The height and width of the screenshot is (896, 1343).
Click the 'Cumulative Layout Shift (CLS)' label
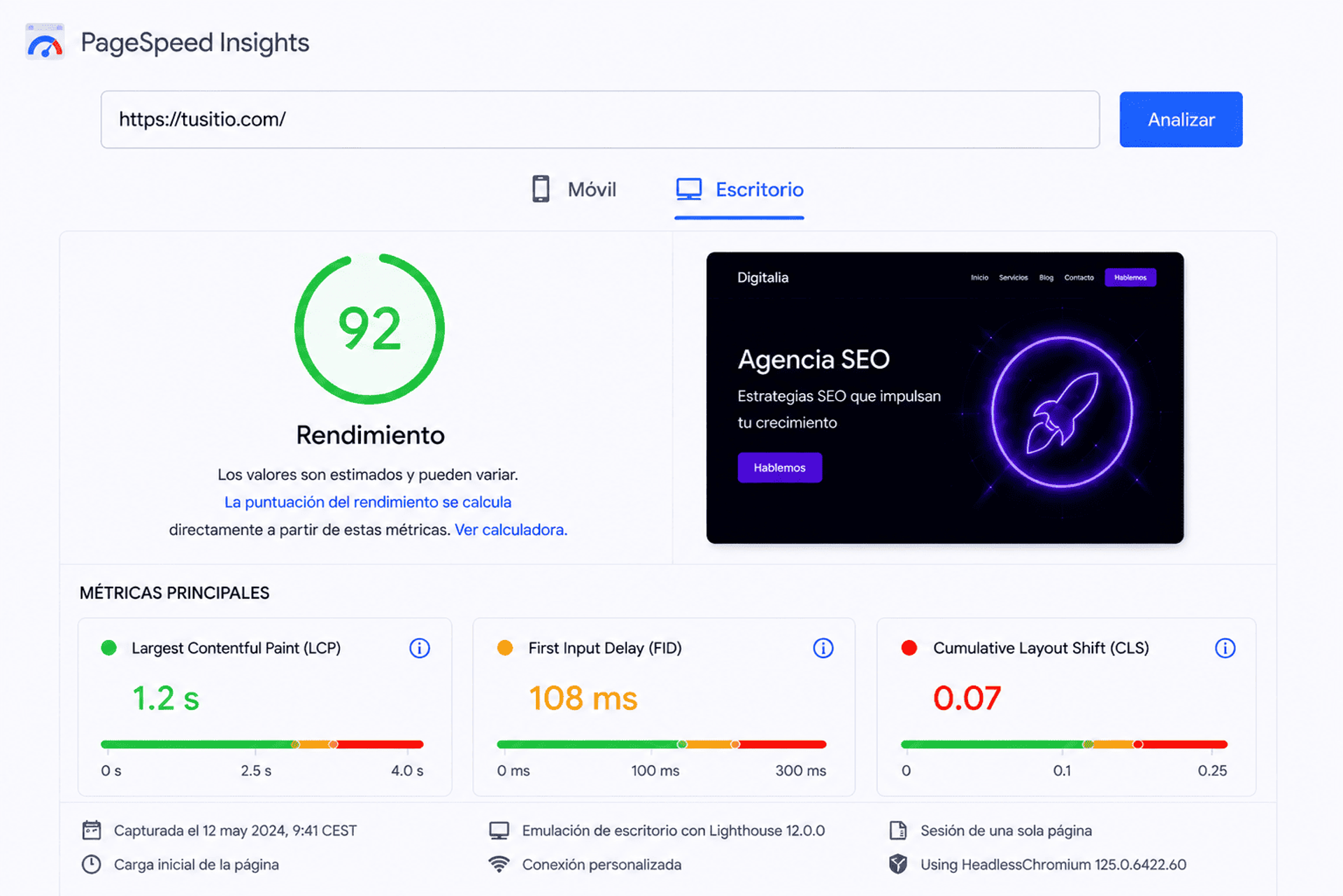[1041, 648]
